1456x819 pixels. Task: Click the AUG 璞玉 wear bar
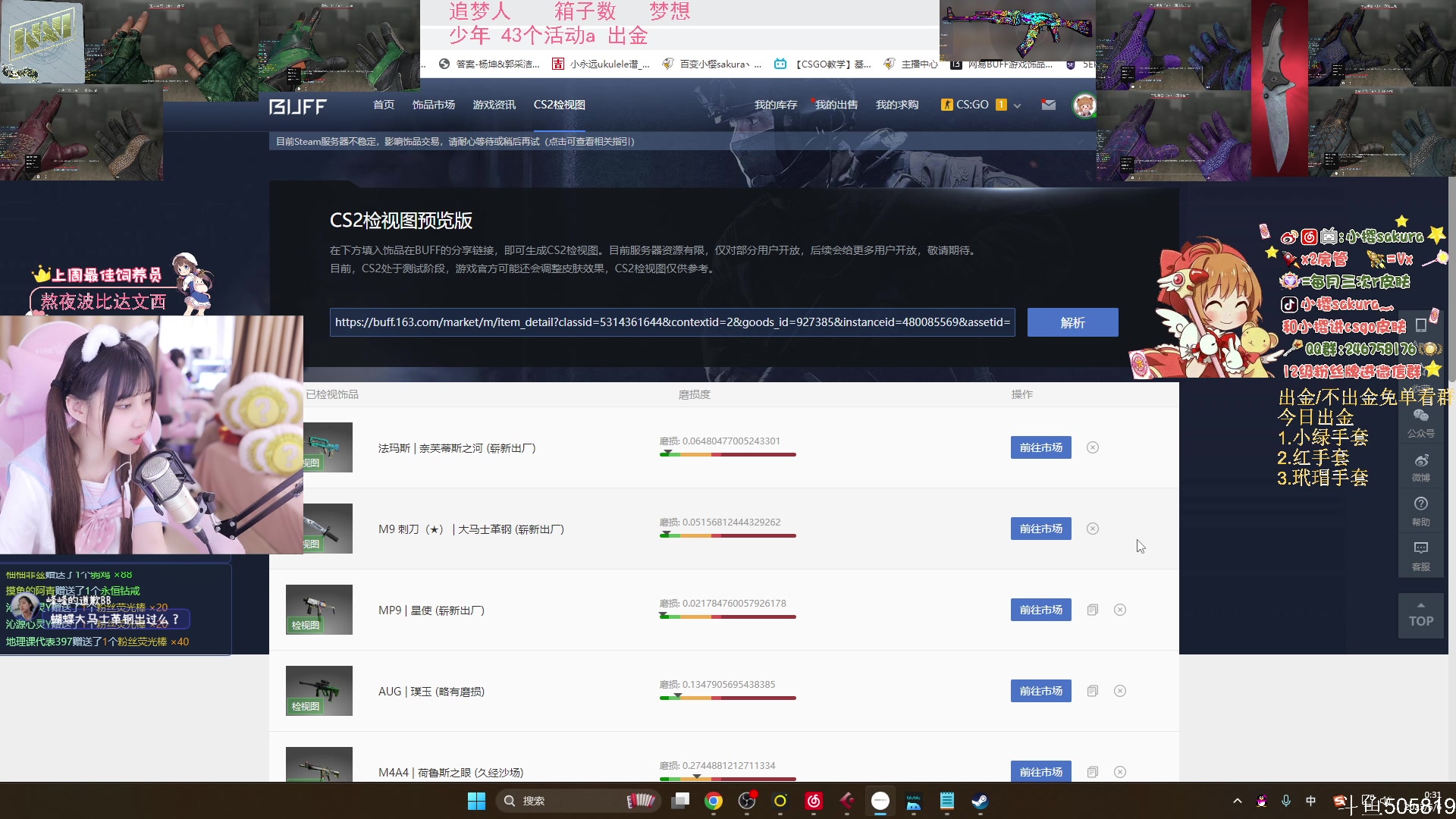click(x=728, y=698)
